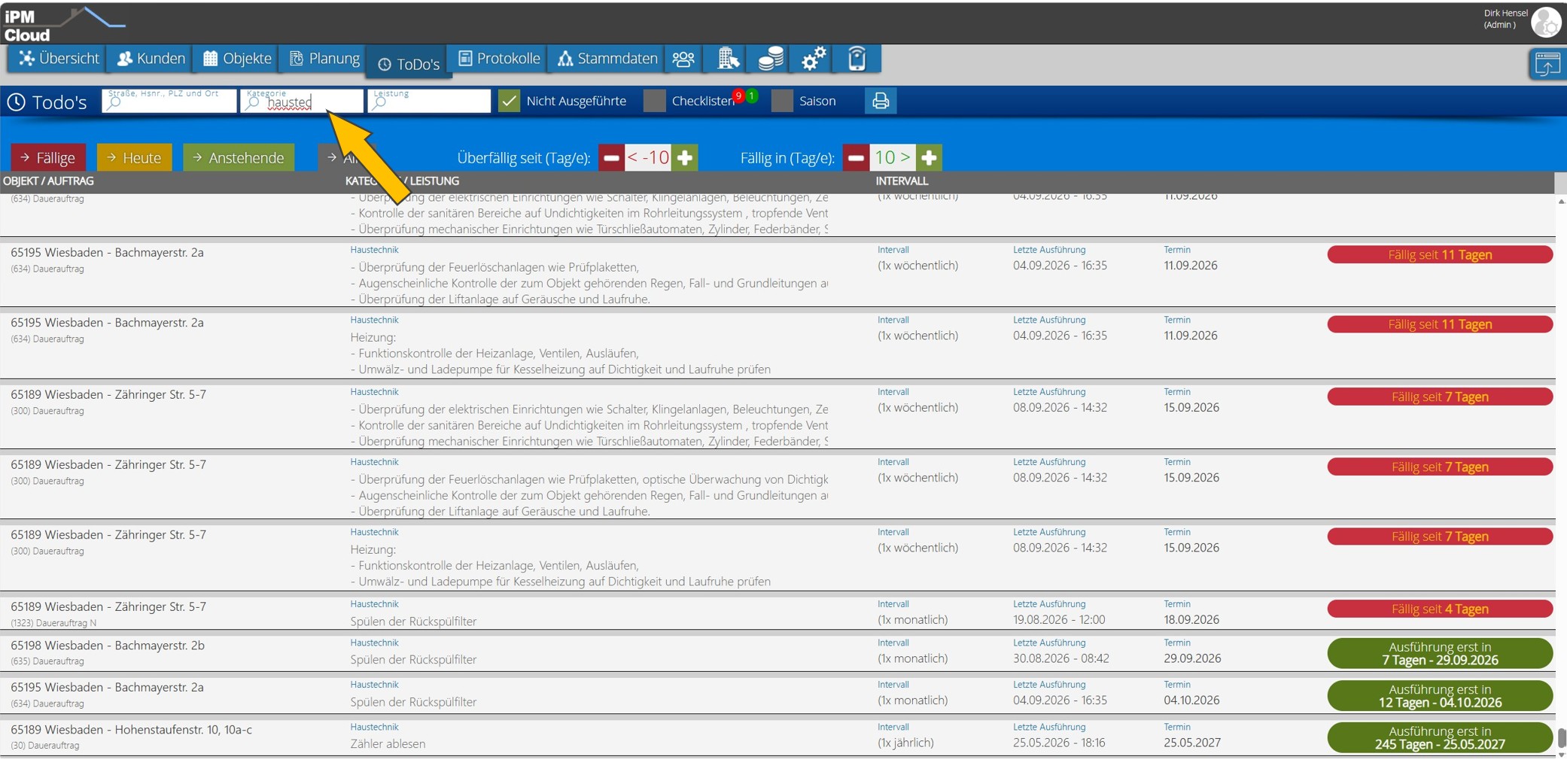Increase due-in days with green plus
This screenshot has width=1567, height=784.
click(929, 158)
